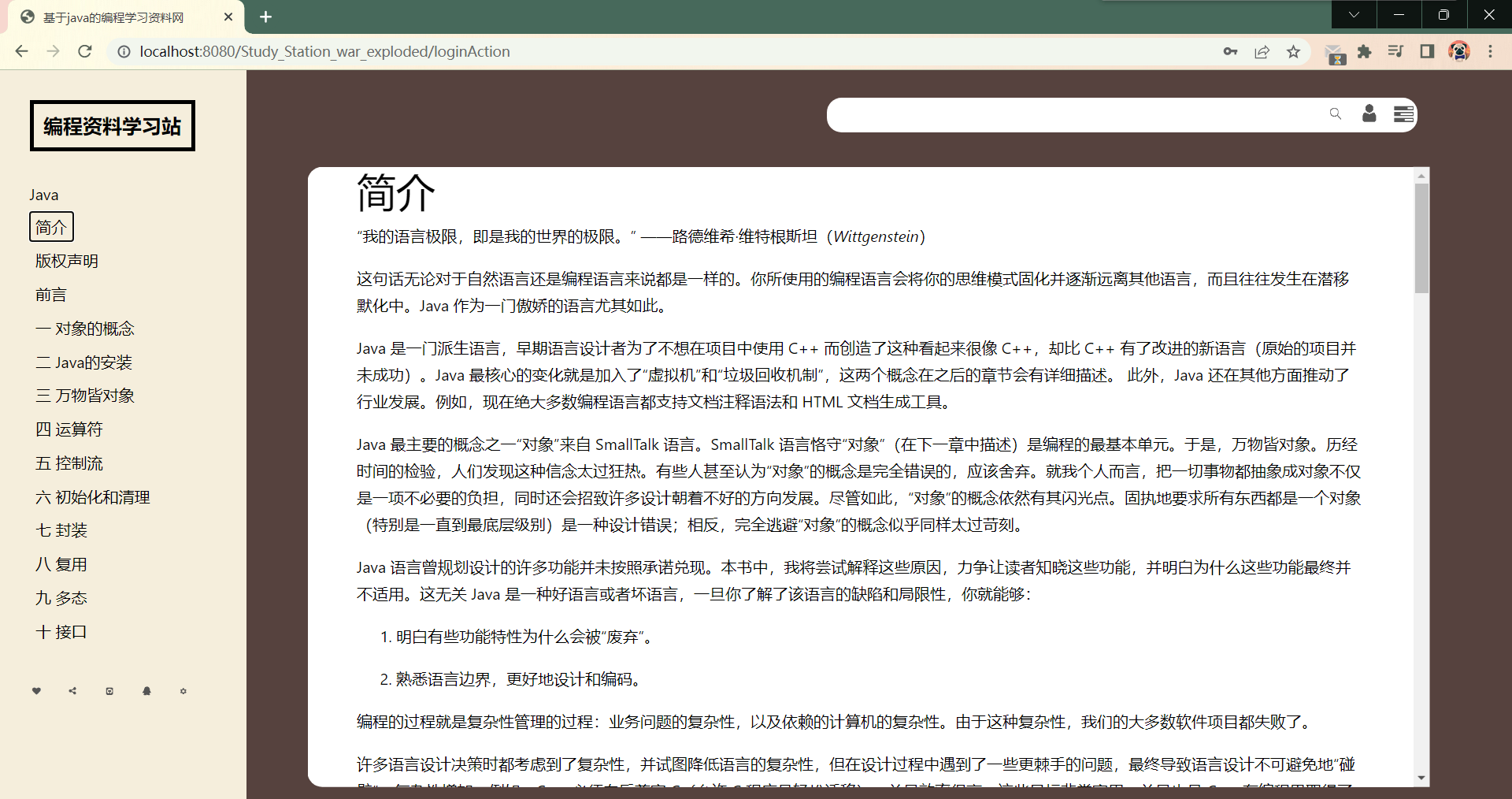
Task: Expand the browser three-dot menu
Action: coord(1490,52)
